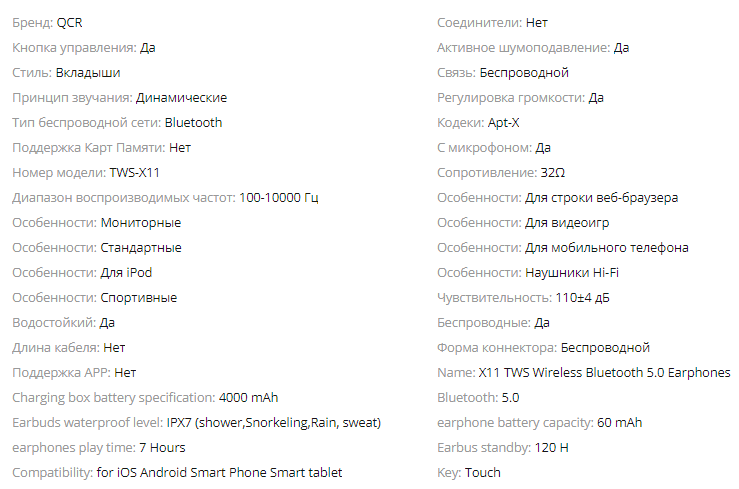This screenshot has height=489, width=739.
Task: Click the Bluetooth wireless type value
Action: point(193,122)
